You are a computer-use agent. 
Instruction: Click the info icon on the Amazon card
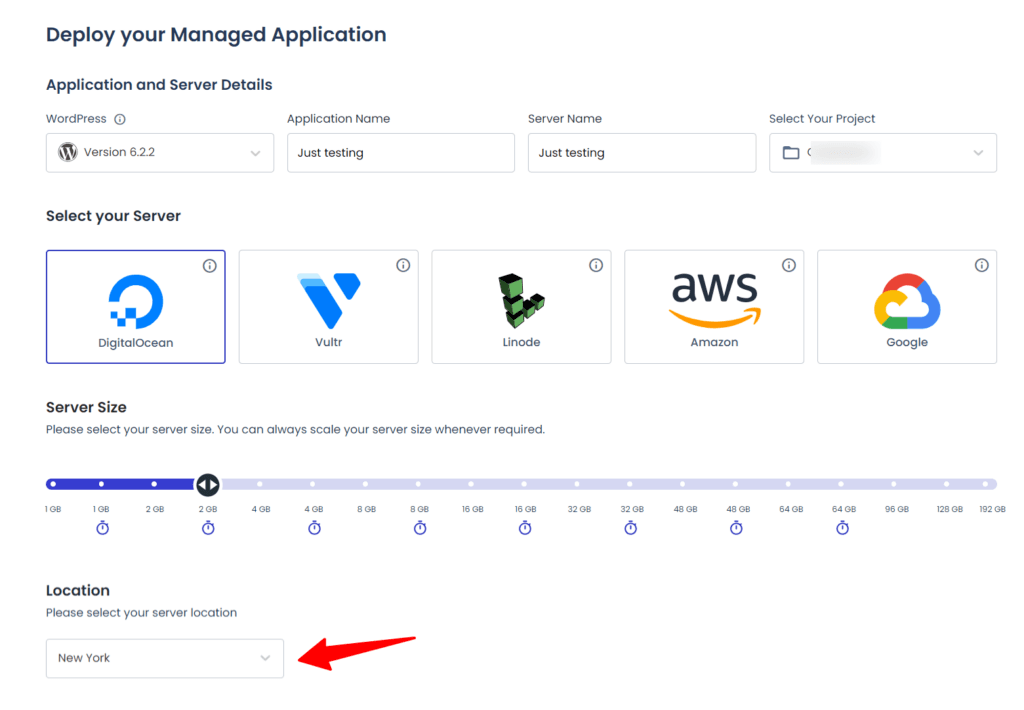788,265
